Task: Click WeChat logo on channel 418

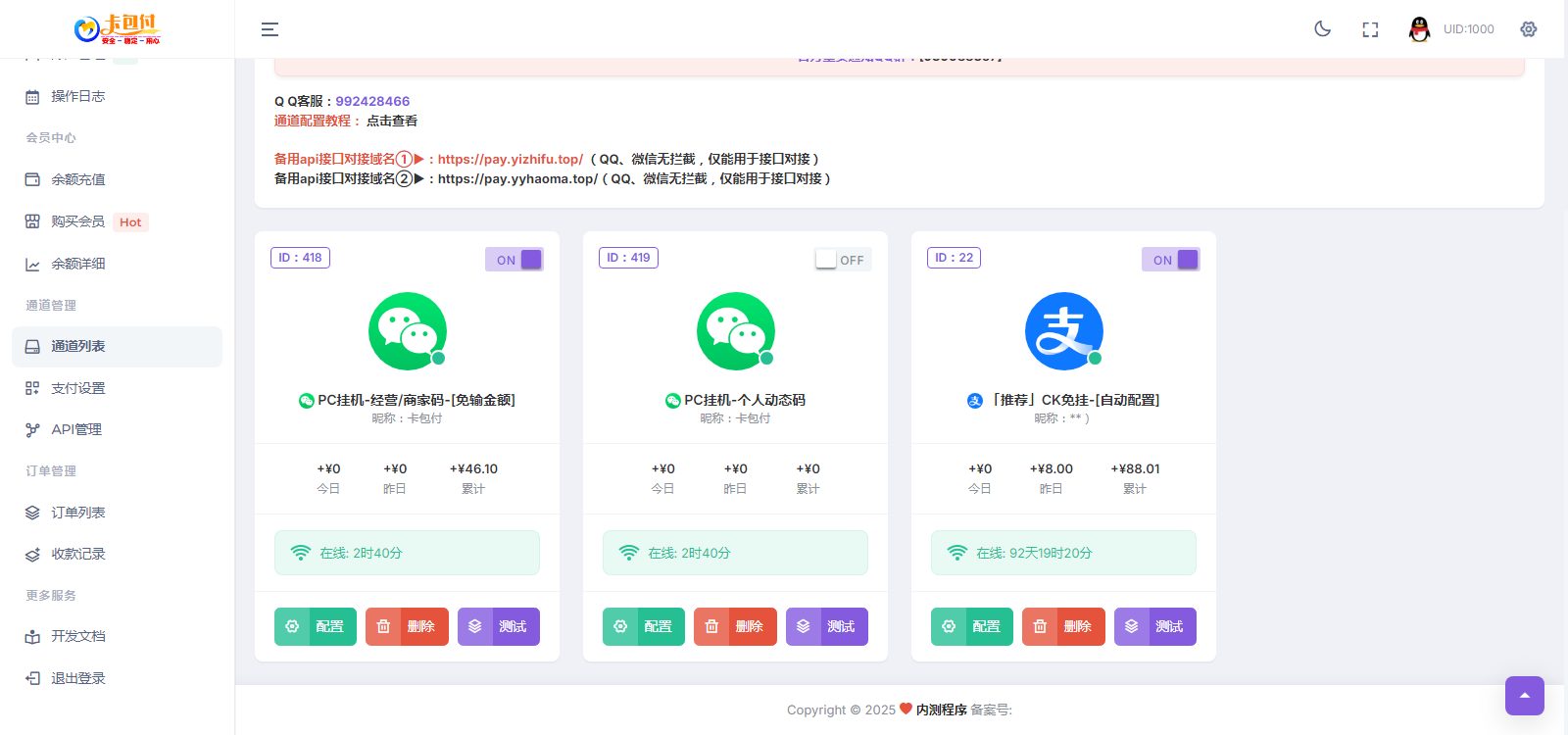Action: click(x=407, y=331)
